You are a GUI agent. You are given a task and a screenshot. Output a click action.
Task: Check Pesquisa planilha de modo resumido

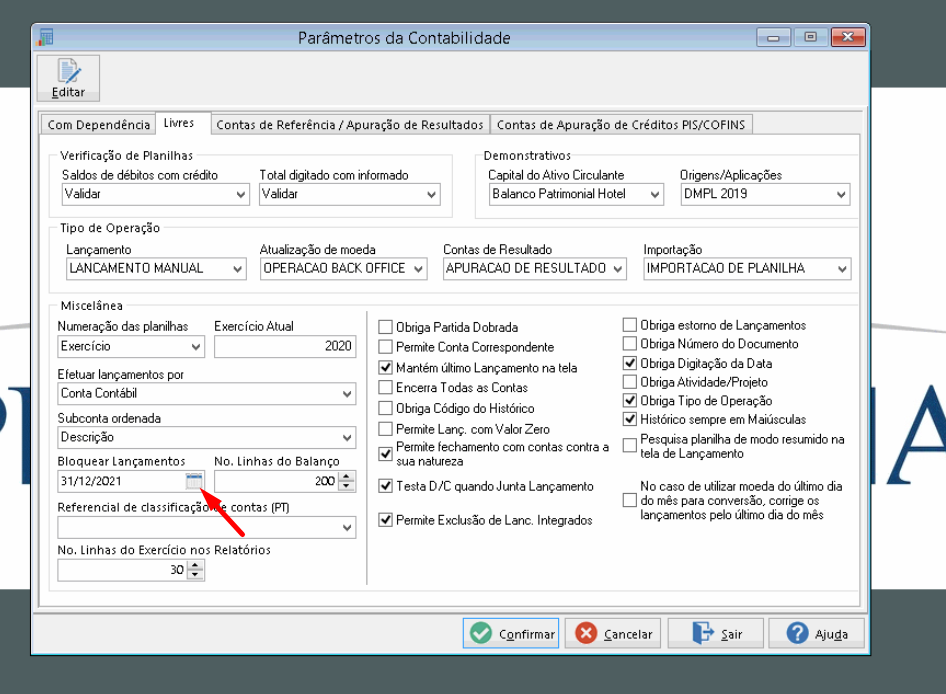pyautogui.click(x=630, y=446)
